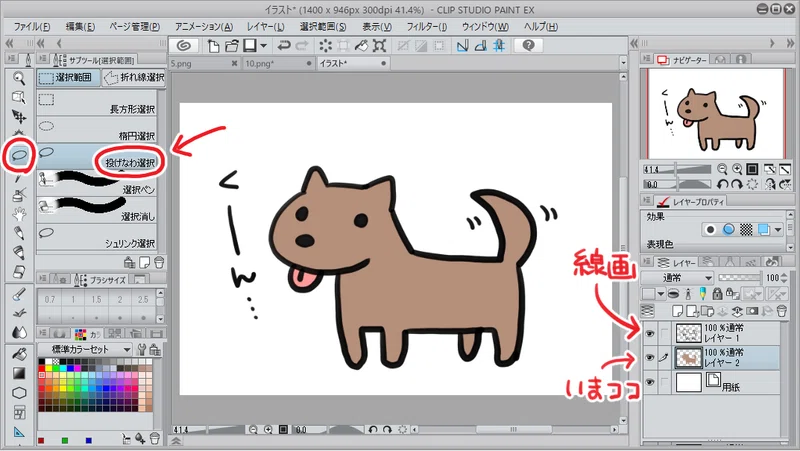Select the Brush tool in toolbar
800x451 pixels.
click(x=19, y=294)
